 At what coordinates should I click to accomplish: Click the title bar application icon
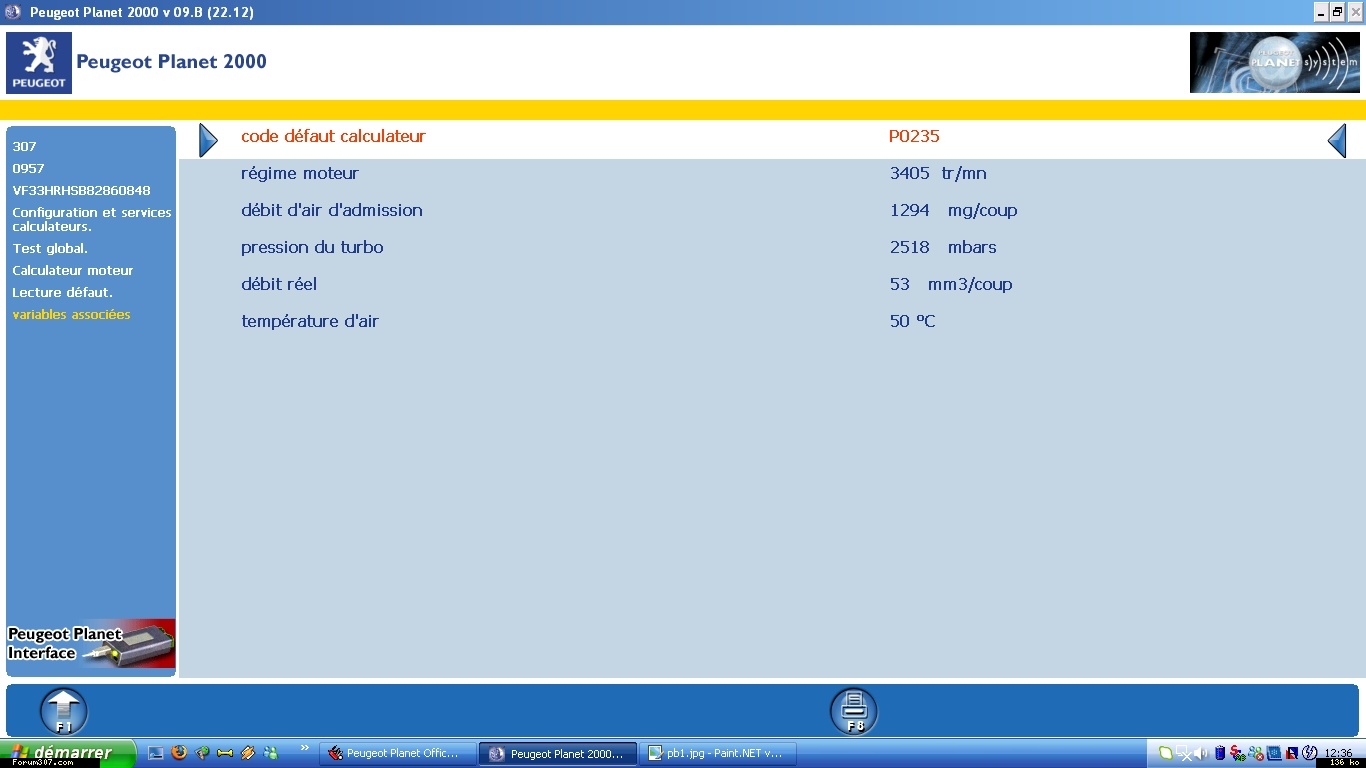coord(12,12)
